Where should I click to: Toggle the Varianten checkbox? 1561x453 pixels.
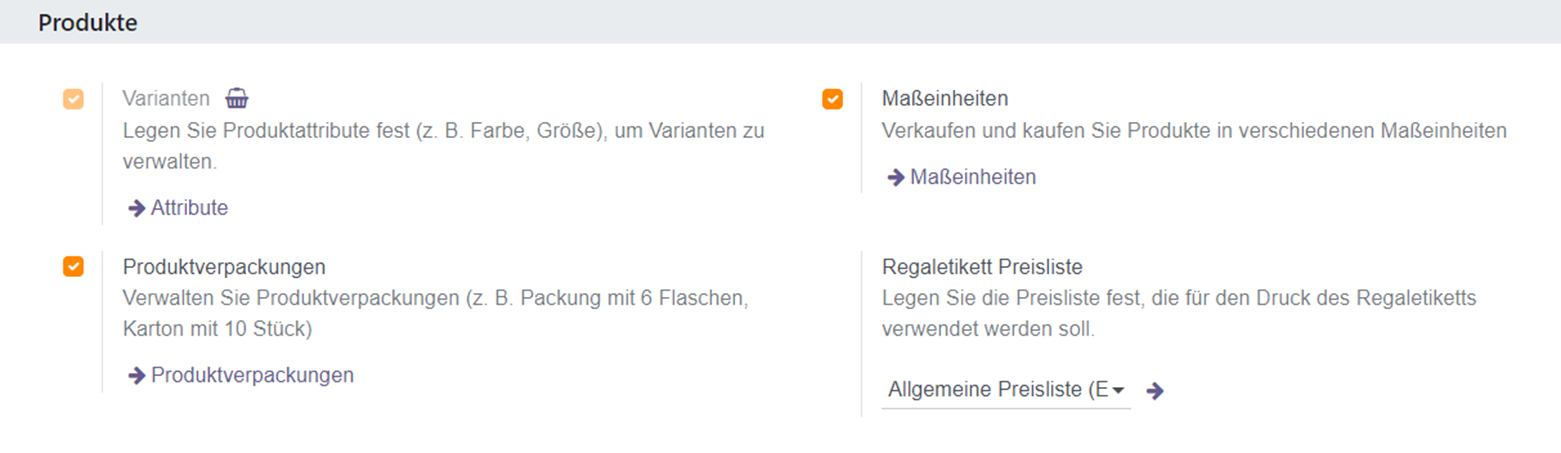pyautogui.click(x=73, y=99)
